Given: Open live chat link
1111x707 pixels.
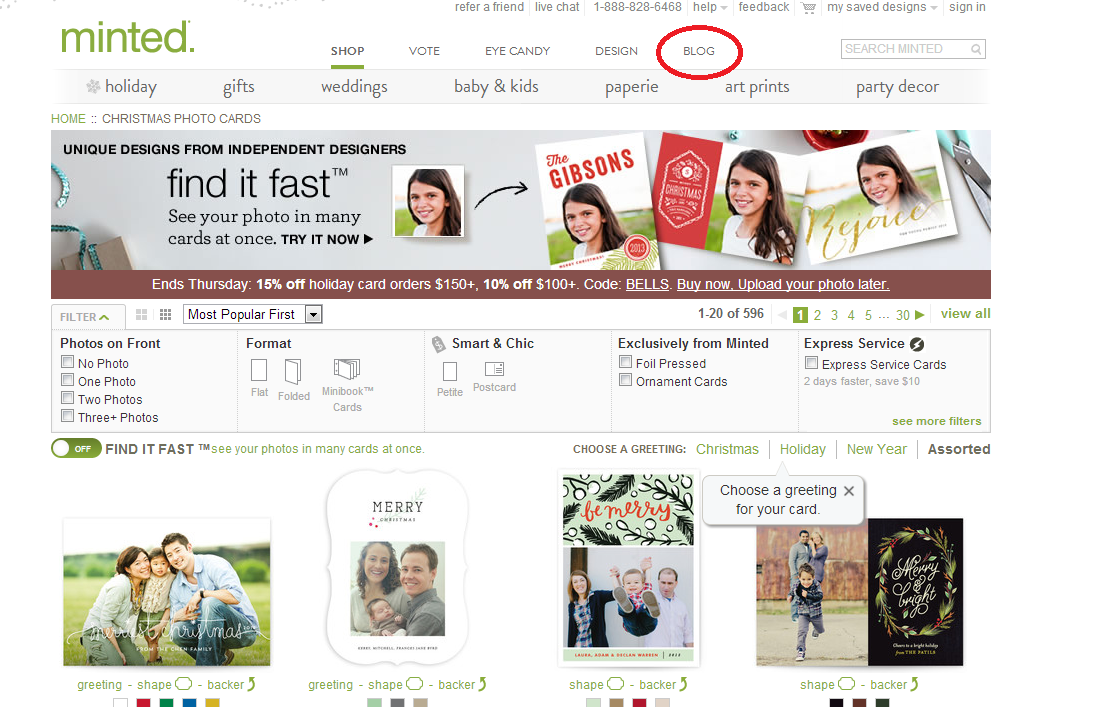Looking at the screenshot, I should coord(557,7).
